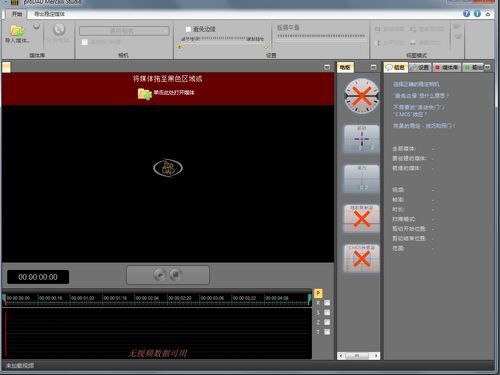The image size is (500, 375).
Task: Click the ribbon collapse arrow icon
Action: point(488,14)
